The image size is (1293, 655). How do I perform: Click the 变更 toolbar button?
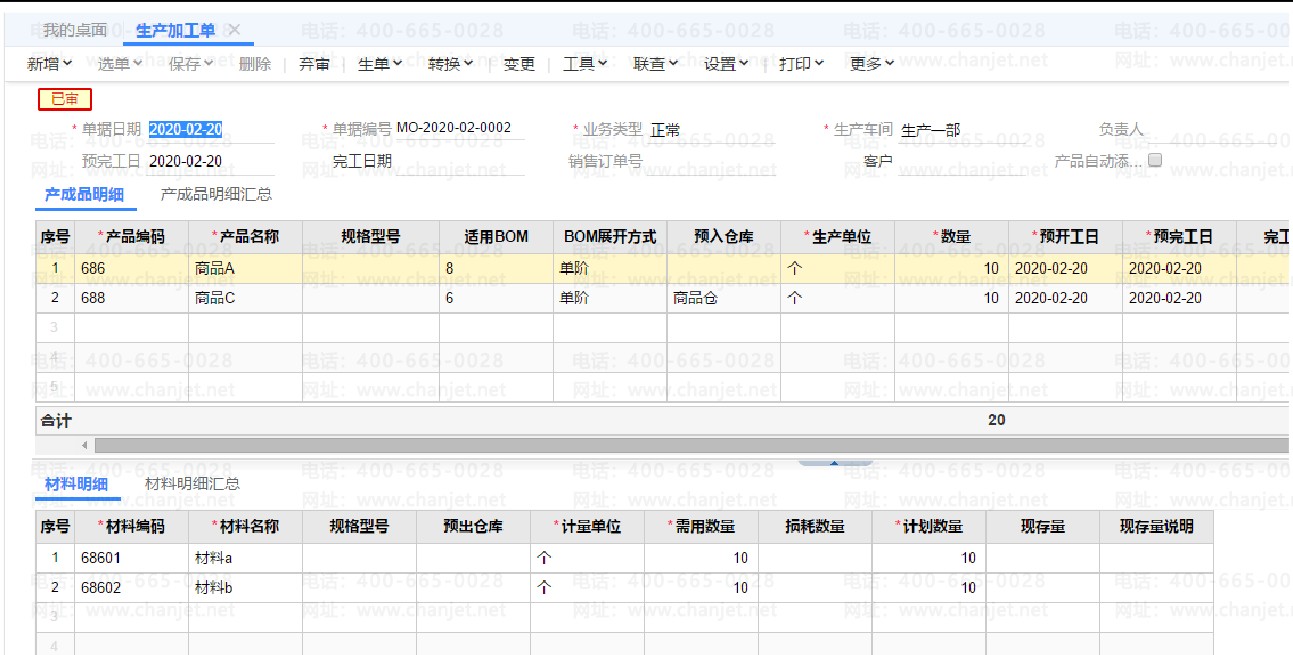click(519, 64)
